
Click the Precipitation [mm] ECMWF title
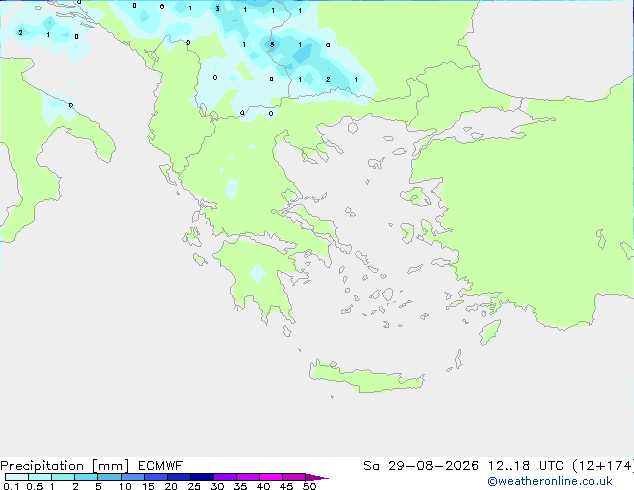[x=91, y=466]
